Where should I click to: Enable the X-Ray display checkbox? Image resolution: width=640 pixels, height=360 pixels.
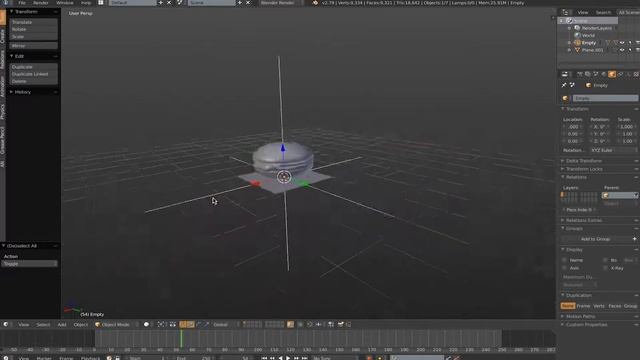(605, 268)
